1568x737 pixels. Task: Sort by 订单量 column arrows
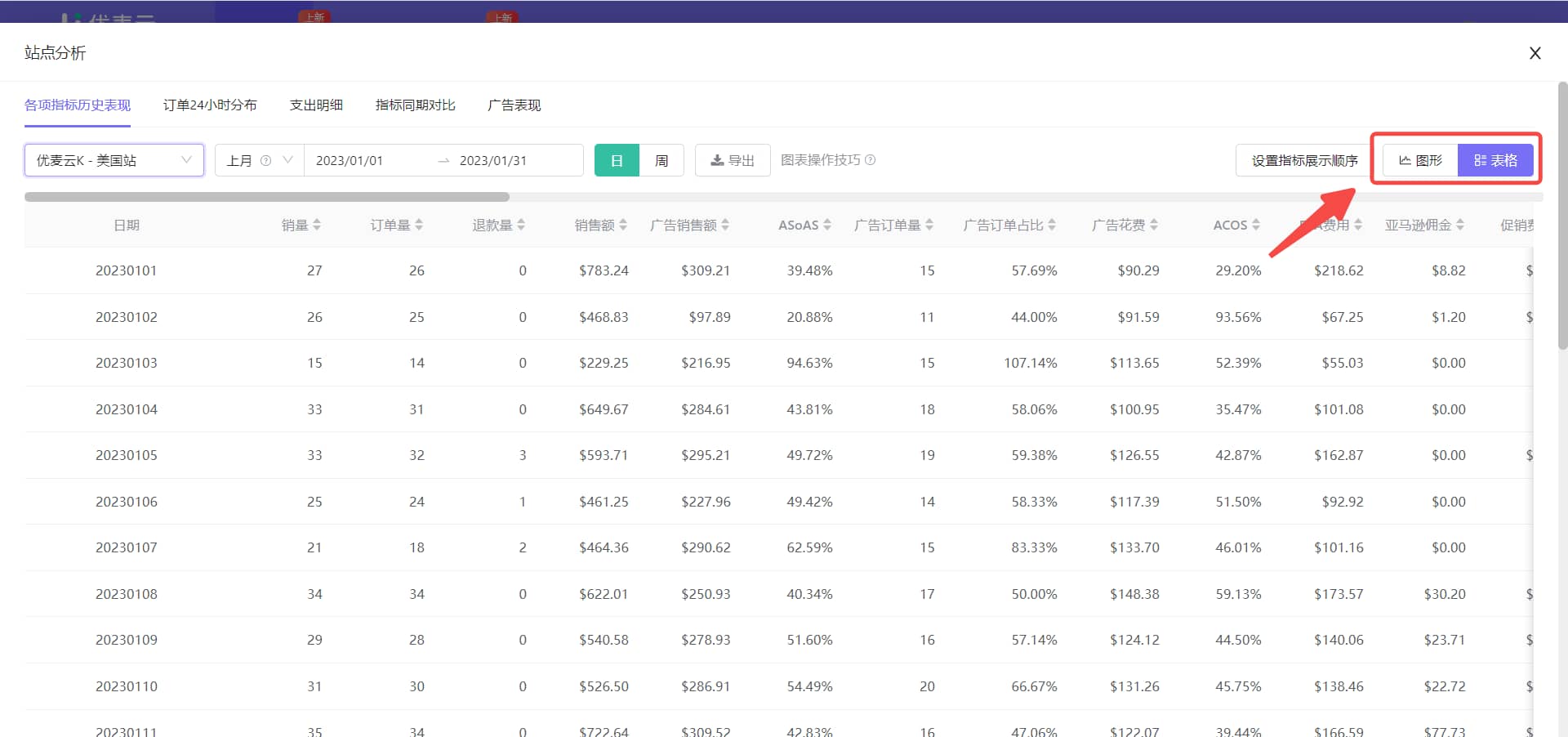pos(419,225)
